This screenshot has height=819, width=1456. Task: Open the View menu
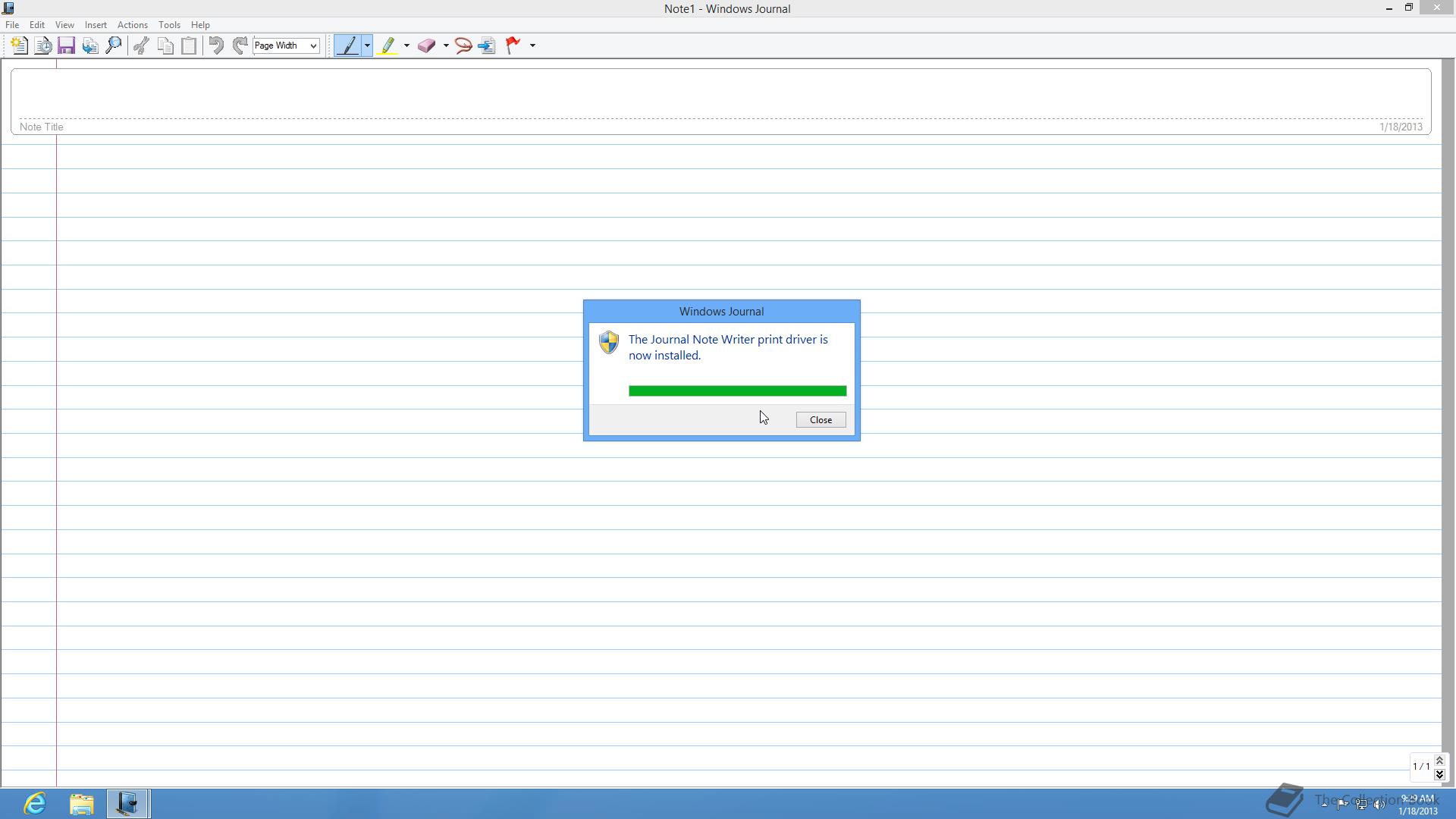pos(64,25)
